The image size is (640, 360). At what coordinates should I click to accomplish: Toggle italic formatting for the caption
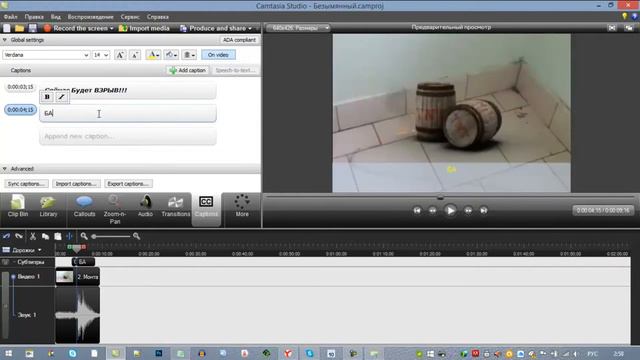click(x=61, y=97)
